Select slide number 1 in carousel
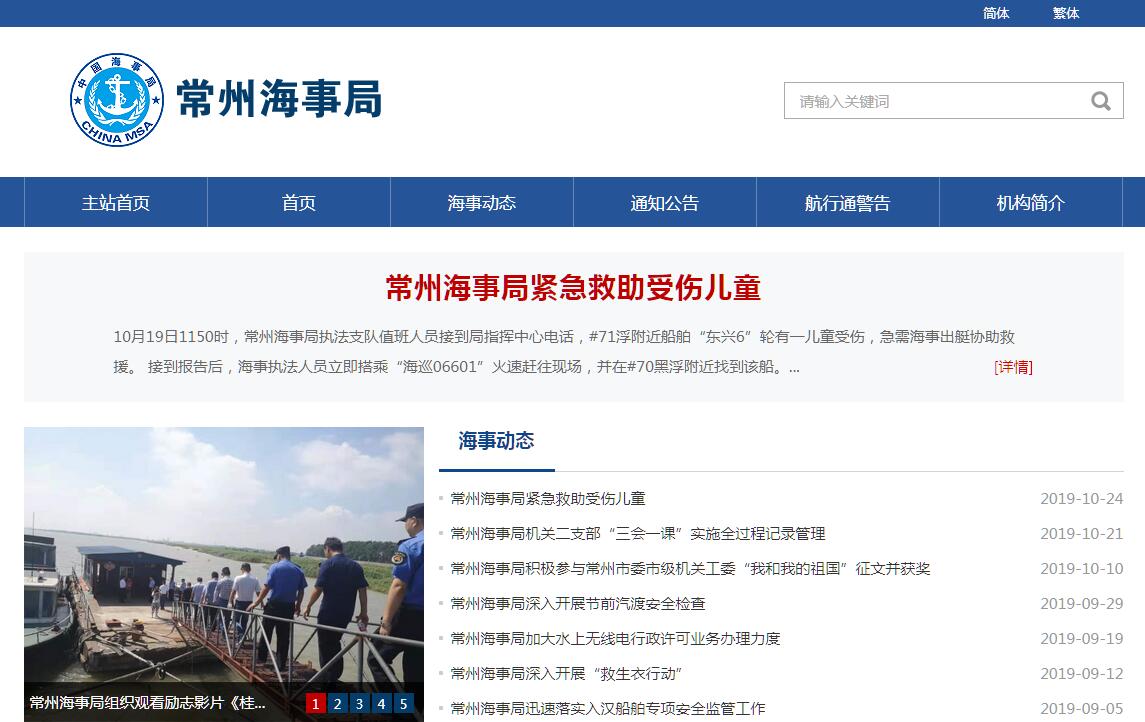 pyautogui.click(x=315, y=703)
